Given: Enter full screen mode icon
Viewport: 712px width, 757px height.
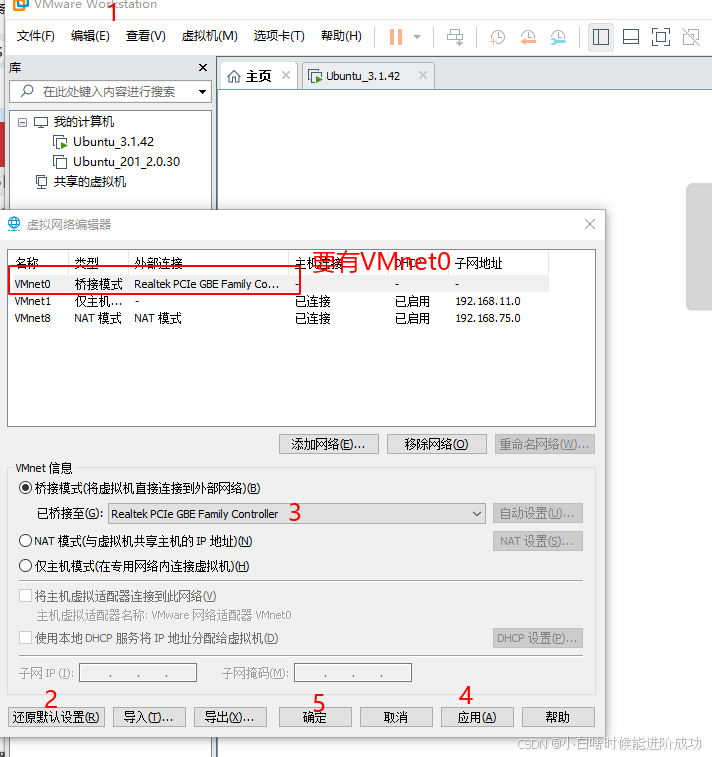Looking at the screenshot, I should tap(661, 37).
